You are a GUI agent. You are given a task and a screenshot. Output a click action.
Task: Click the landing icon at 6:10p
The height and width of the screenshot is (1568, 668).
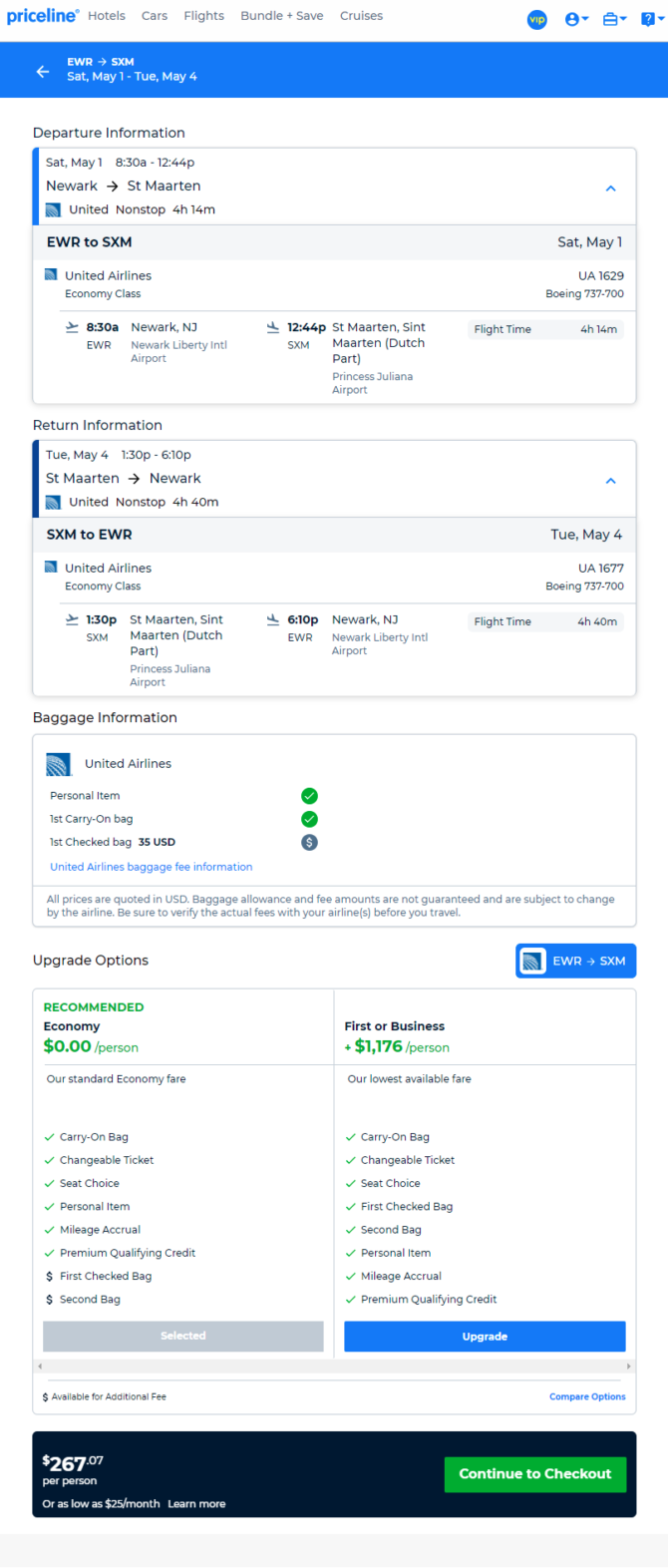[x=273, y=618]
